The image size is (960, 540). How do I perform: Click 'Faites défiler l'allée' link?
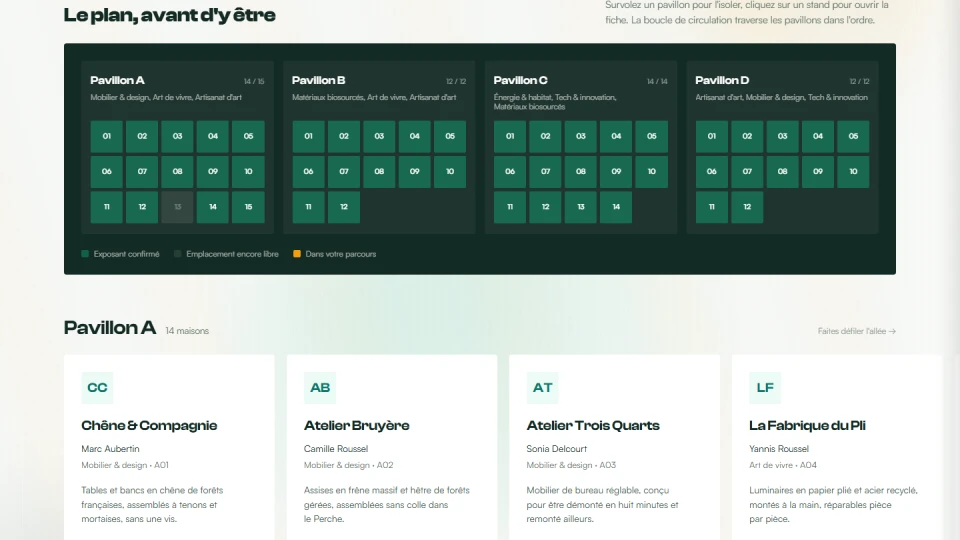[x=857, y=331]
